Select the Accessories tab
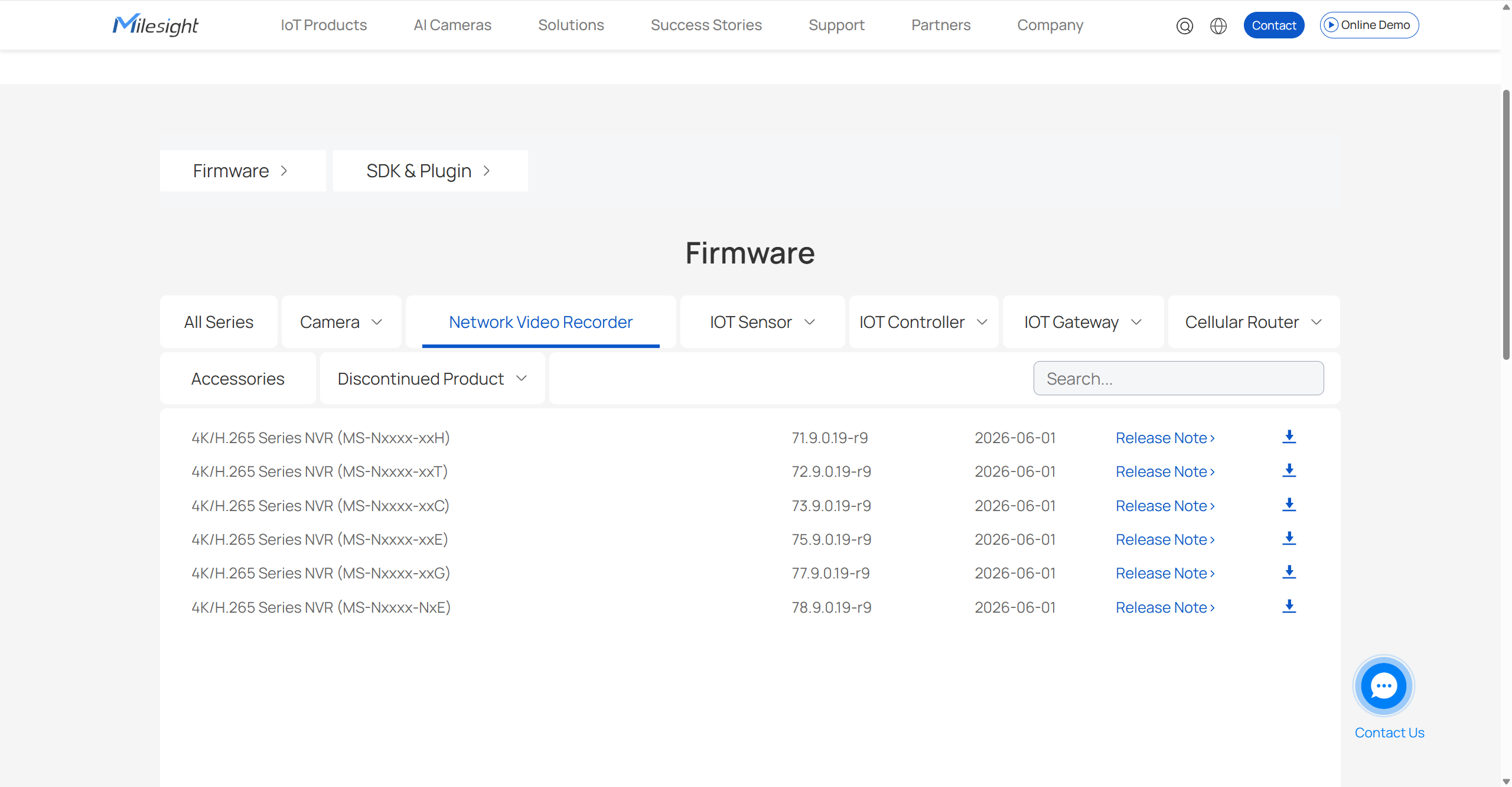Screen dimensions: 1512x787 click(237, 379)
